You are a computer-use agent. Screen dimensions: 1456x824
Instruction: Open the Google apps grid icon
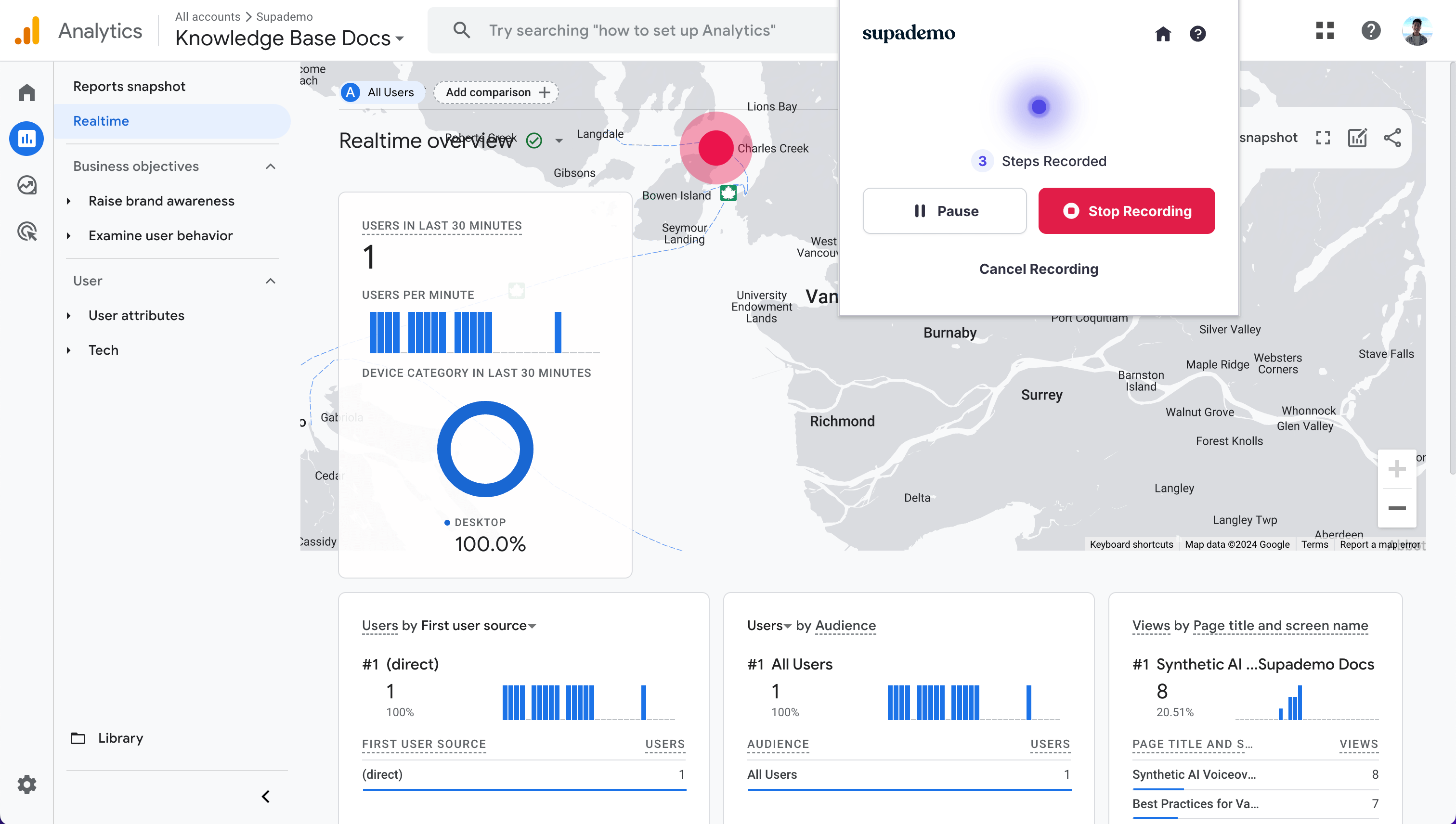click(x=1325, y=30)
